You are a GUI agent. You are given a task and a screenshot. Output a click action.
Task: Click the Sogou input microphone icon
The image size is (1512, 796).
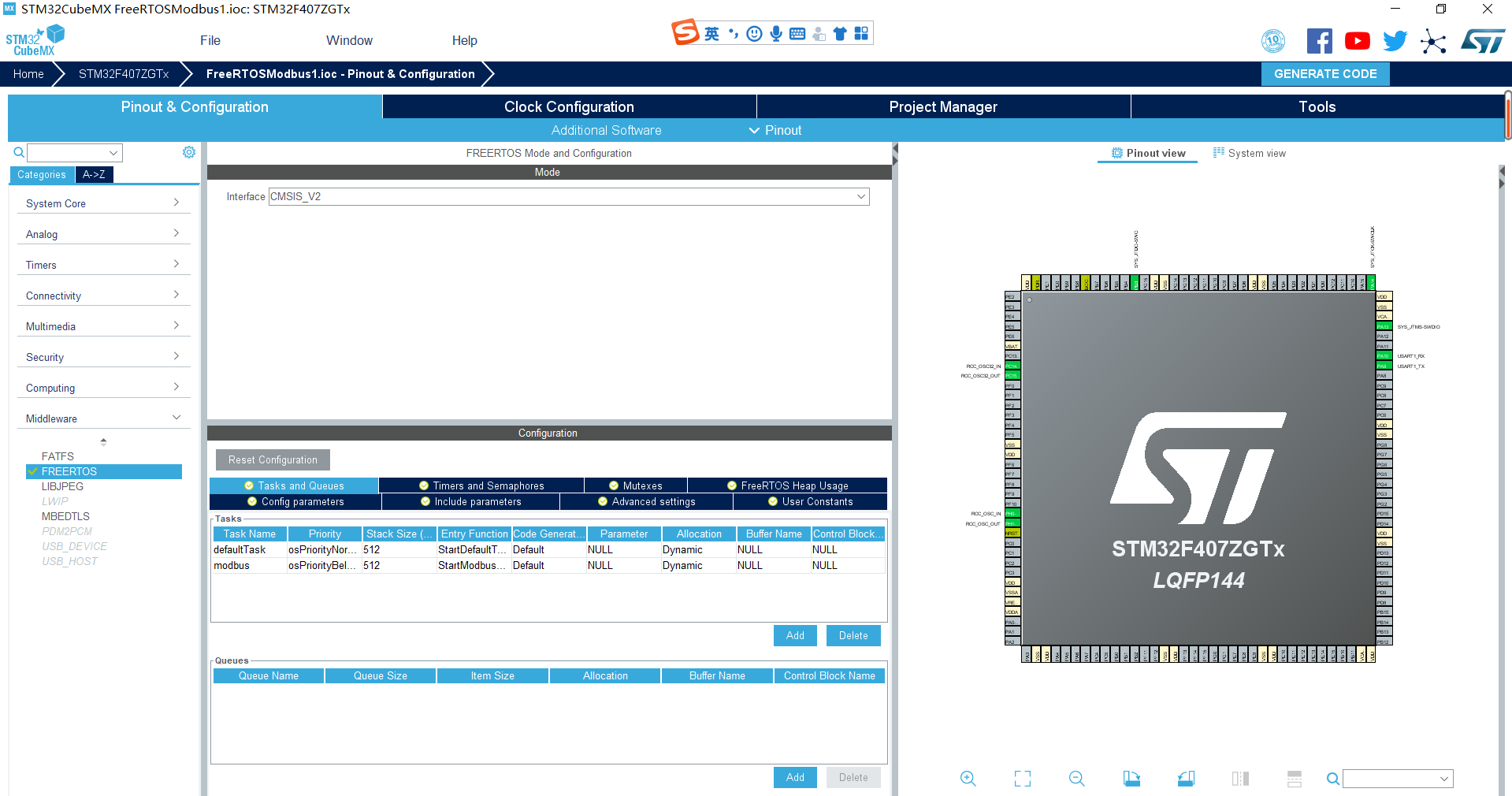click(775, 33)
